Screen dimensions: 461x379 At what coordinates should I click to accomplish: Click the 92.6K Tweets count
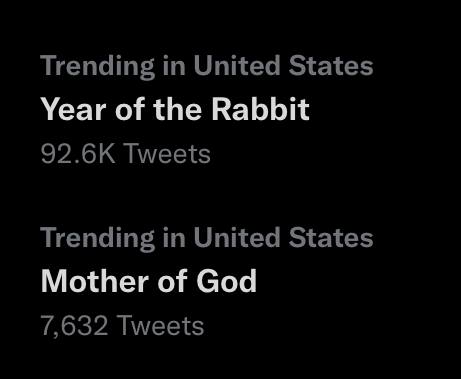pyautogui.click(x=125, y=154)
